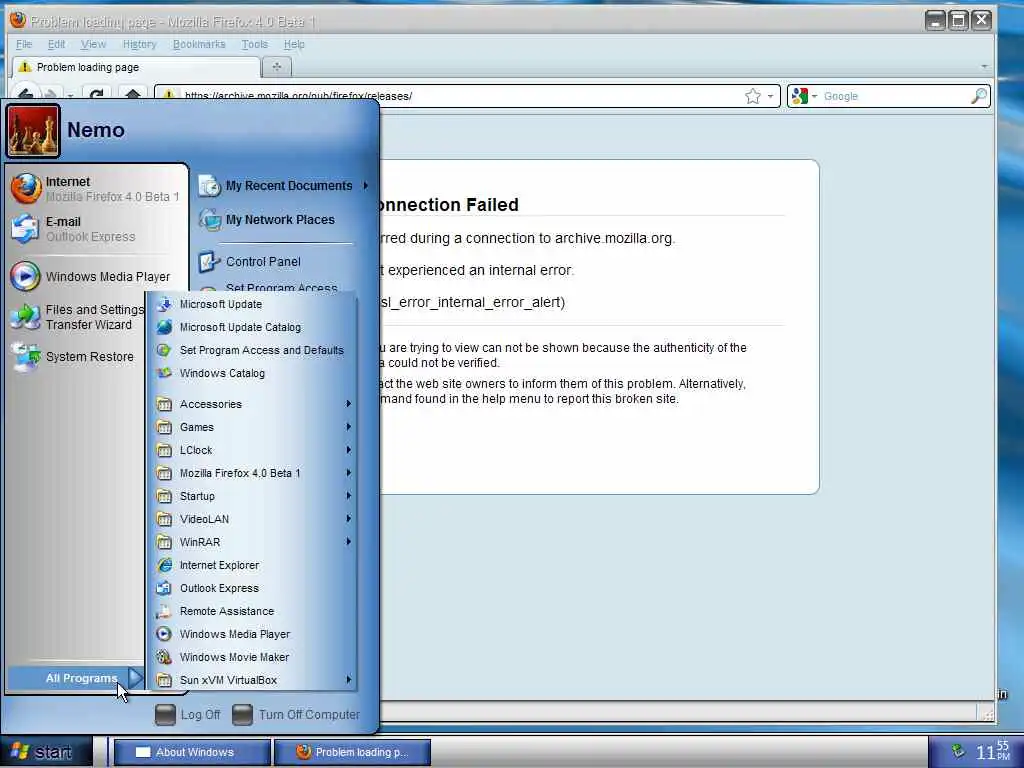1024x768 pixels.
Task: Open the History menu
Action: coord(140,44)
